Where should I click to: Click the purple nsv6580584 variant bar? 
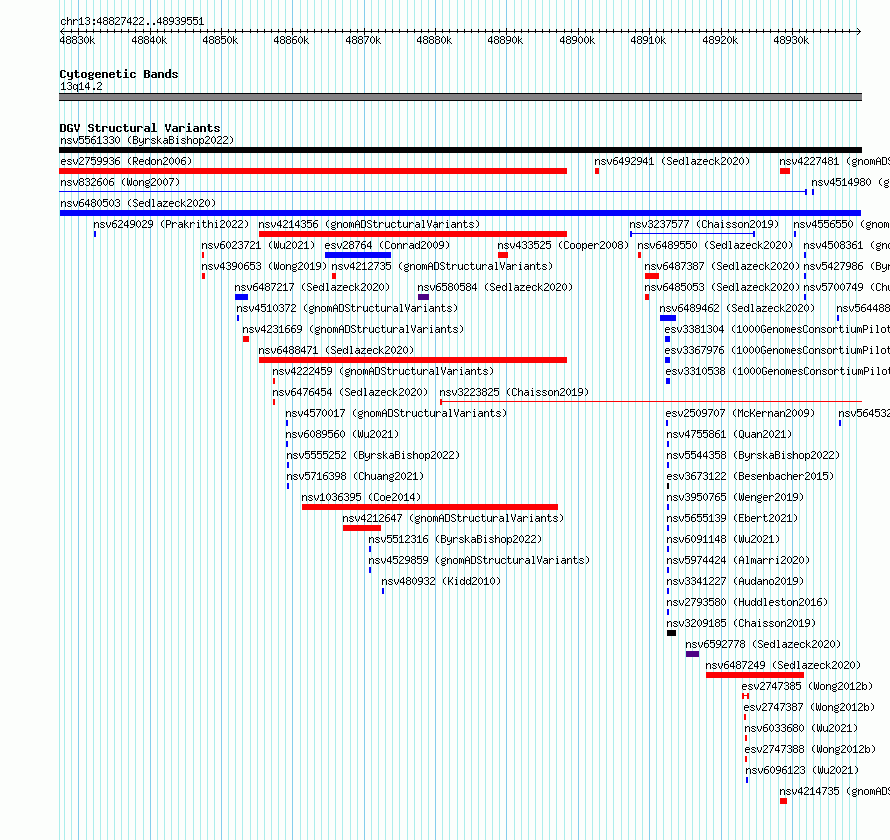[423, 297]
